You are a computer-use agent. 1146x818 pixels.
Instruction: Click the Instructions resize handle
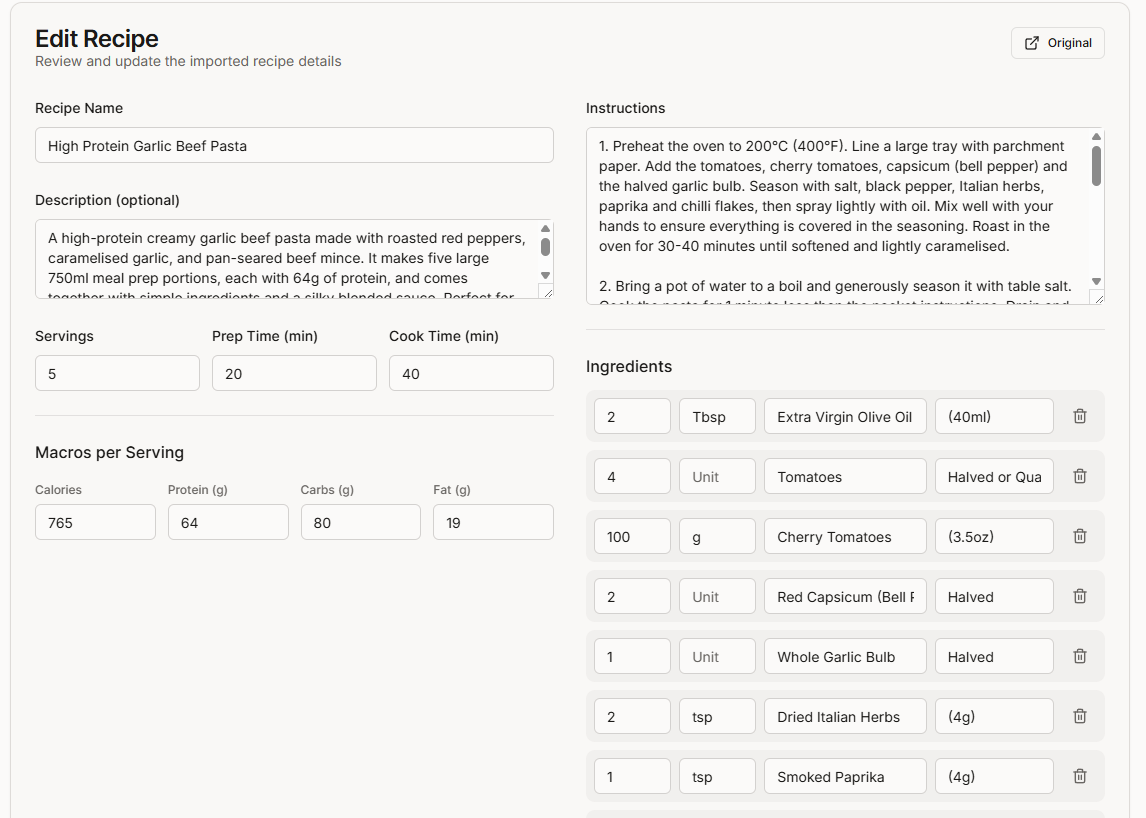(1097, 297)
